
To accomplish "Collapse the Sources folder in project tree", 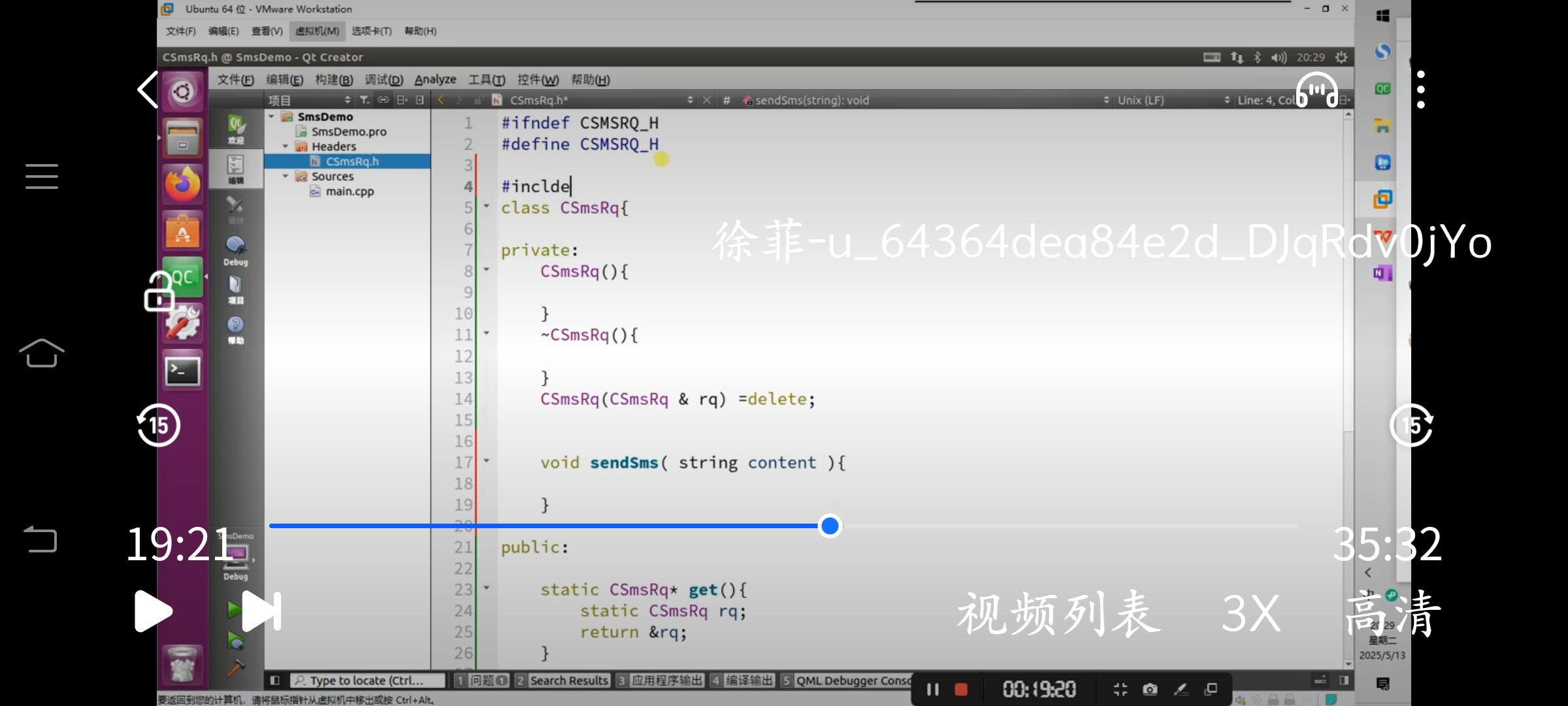I will tap(286, 176).
